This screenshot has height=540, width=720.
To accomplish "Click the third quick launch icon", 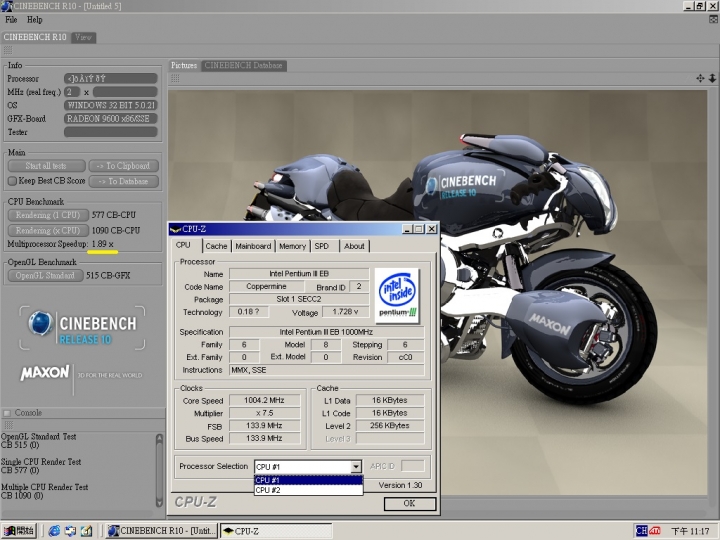I will [87, 531].
